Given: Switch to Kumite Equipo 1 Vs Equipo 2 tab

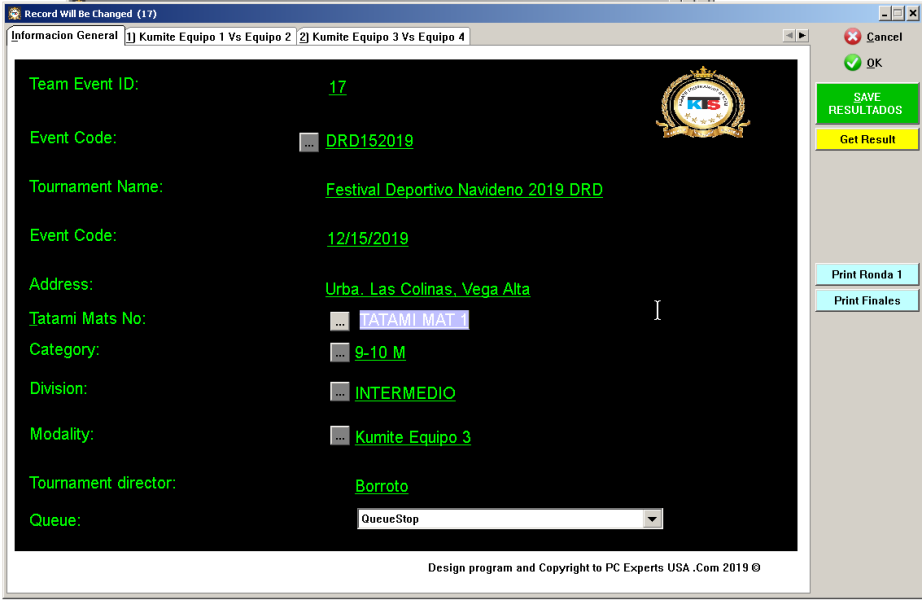Looking at the screenshot, I should point(209,36).
